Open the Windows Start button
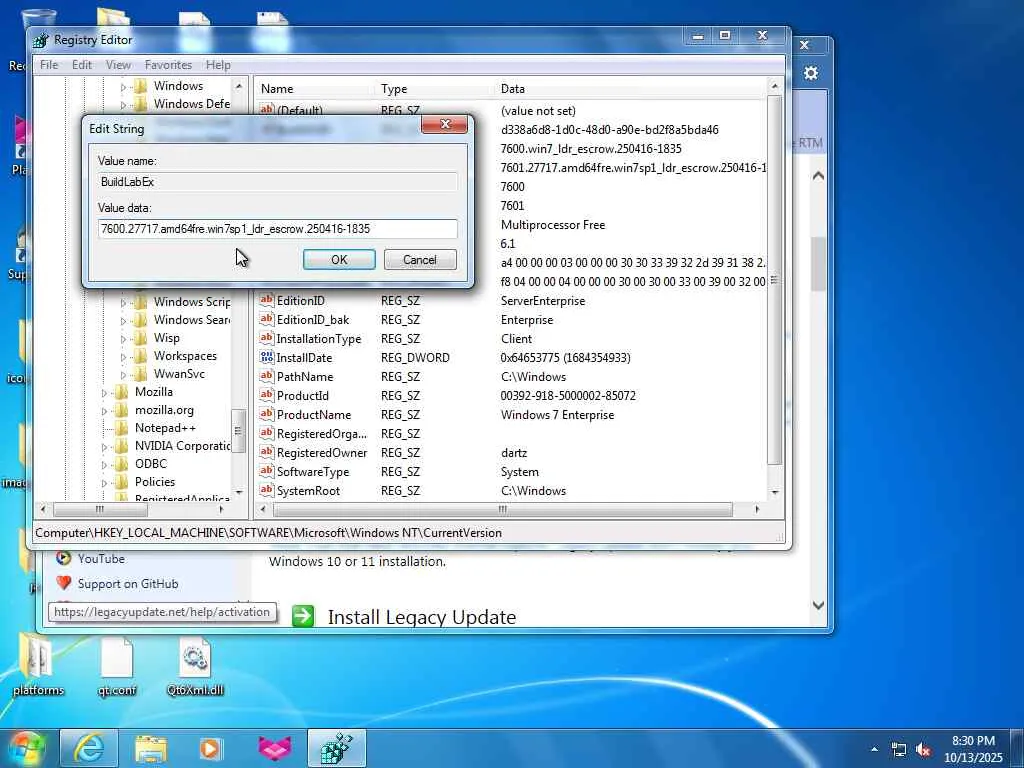1024x768 pixels. point(26,748)
